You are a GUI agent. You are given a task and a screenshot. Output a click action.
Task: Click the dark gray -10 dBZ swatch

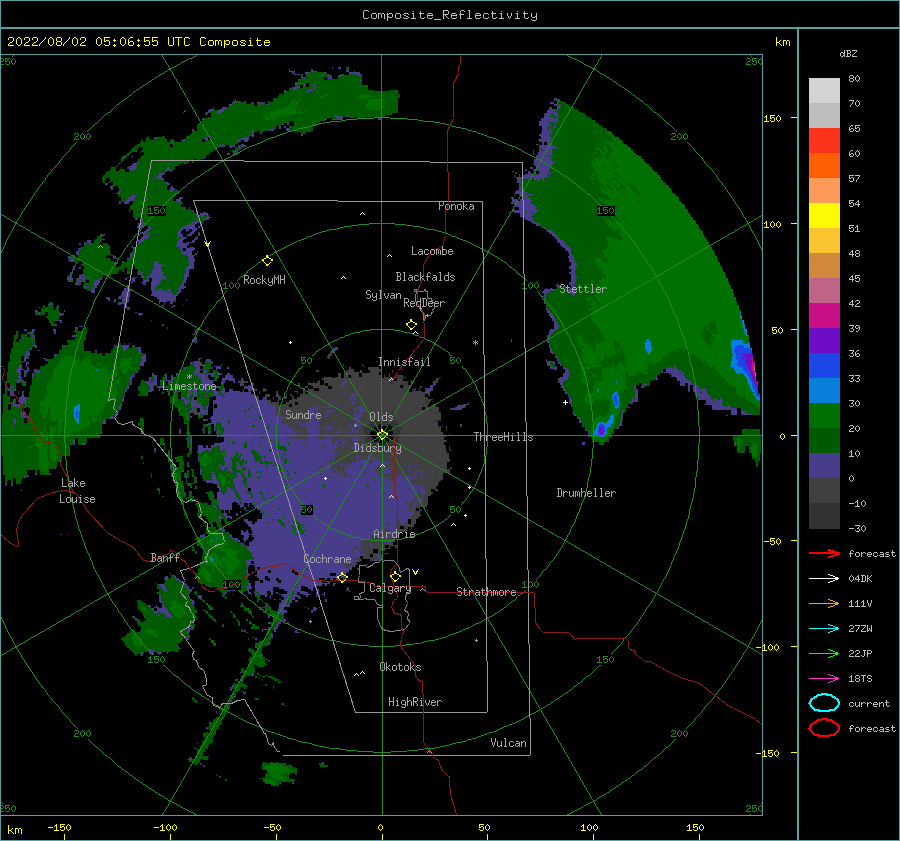(824, 516)
